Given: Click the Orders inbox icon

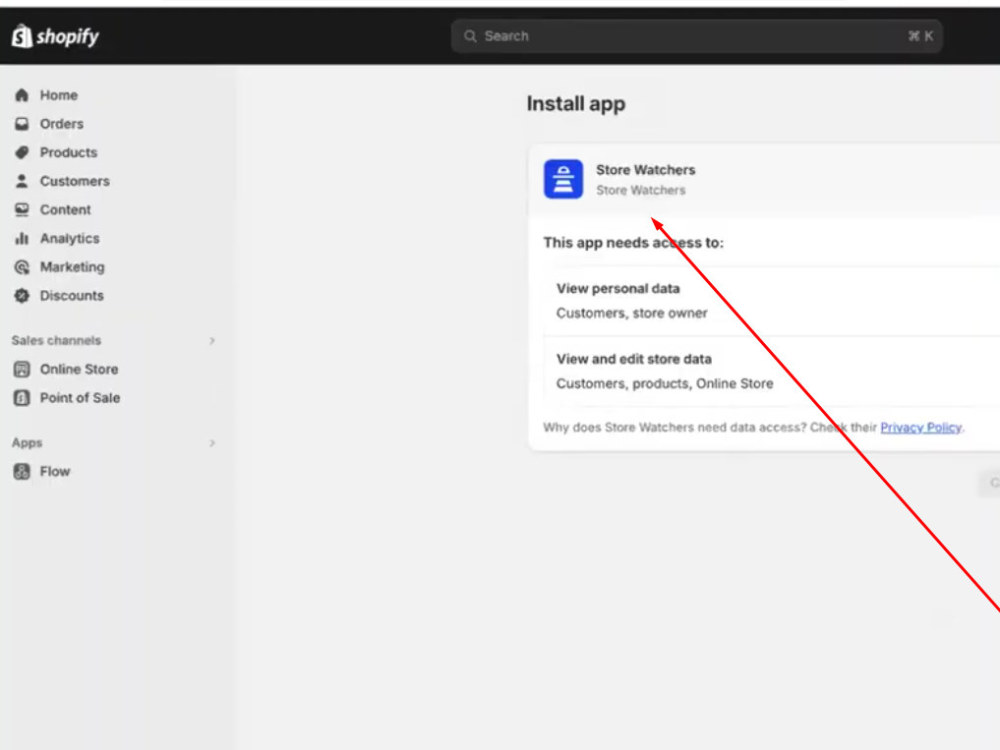Looking at the screenshot, I should 22,124.
